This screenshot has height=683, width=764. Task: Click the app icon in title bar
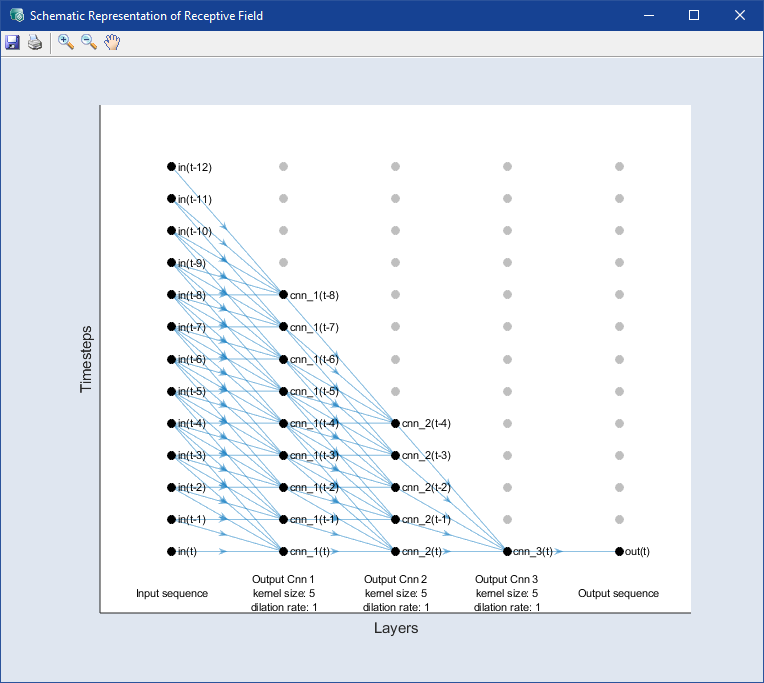click(16, 15)
